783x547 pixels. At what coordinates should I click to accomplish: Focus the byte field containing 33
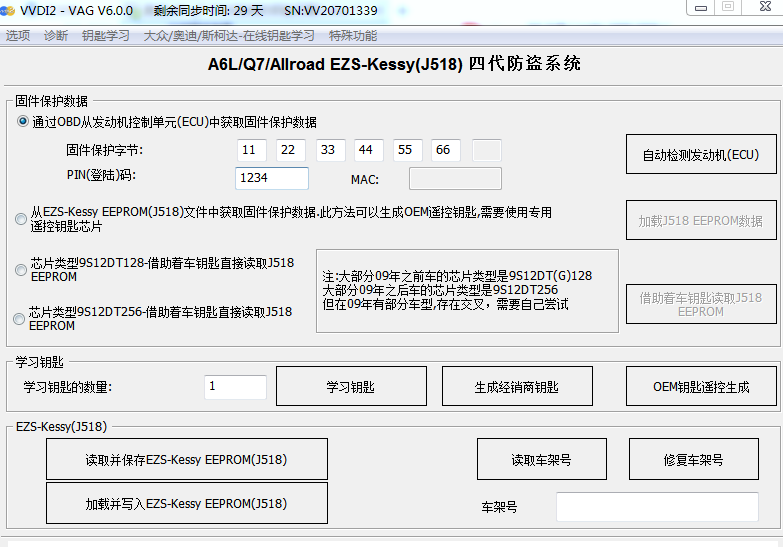pos(330,150)
